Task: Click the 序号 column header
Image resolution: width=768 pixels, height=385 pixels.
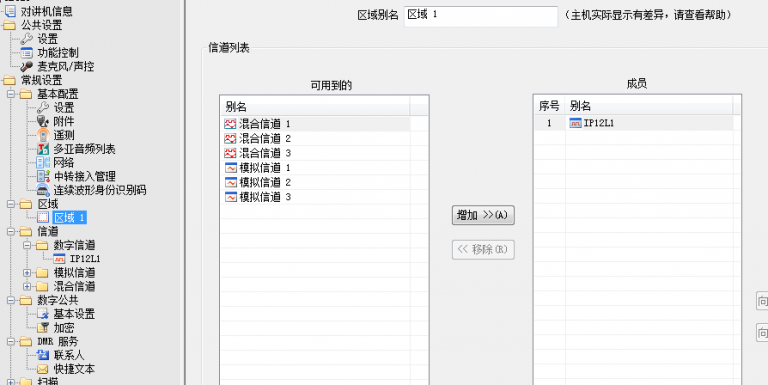Action: 550,106
